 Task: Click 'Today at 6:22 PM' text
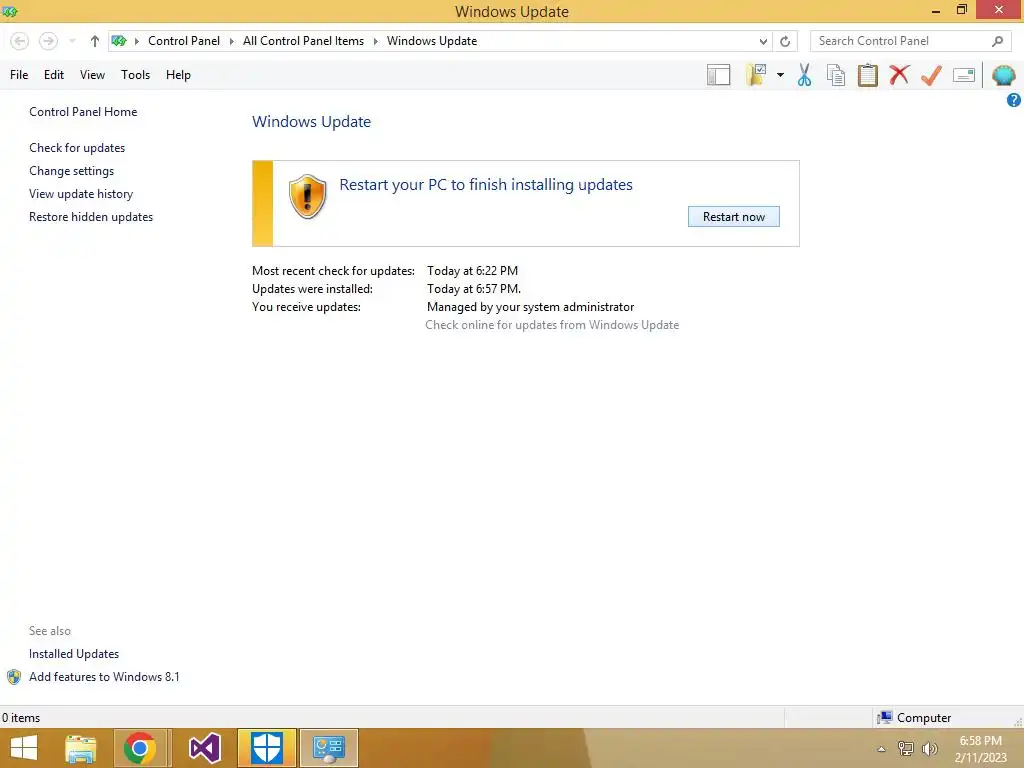pos(472,270)
